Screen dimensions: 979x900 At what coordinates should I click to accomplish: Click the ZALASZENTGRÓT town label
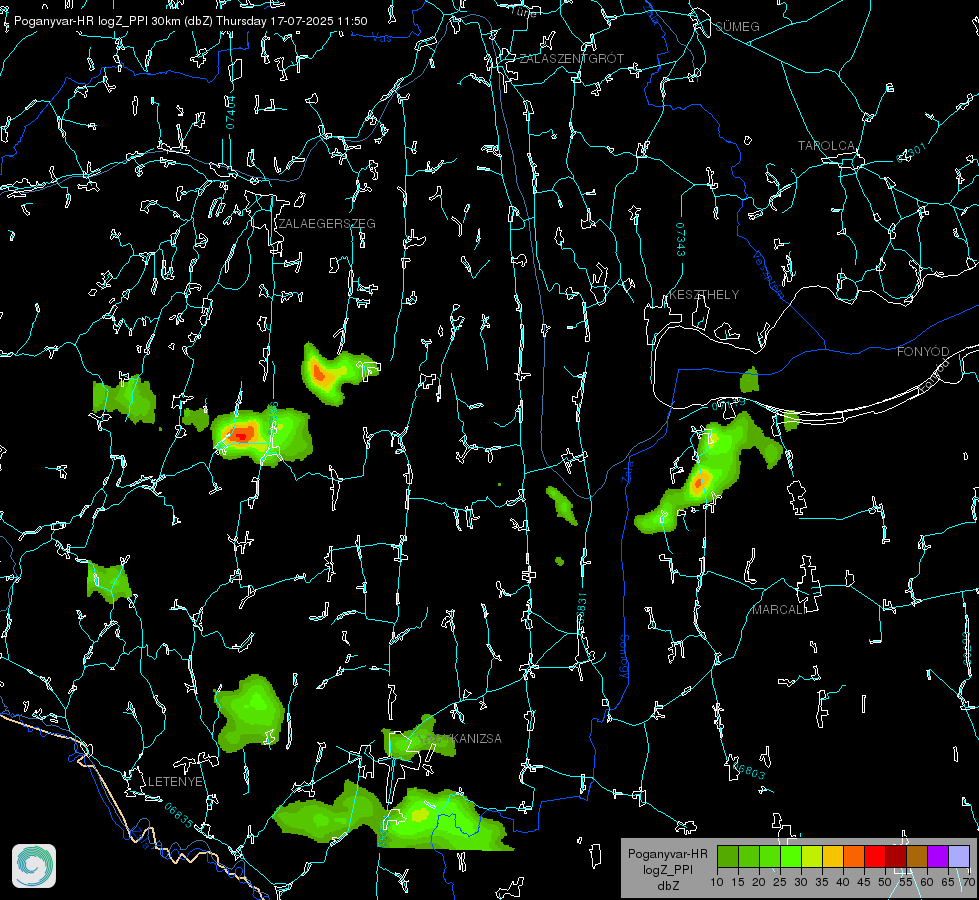(571, 59)
